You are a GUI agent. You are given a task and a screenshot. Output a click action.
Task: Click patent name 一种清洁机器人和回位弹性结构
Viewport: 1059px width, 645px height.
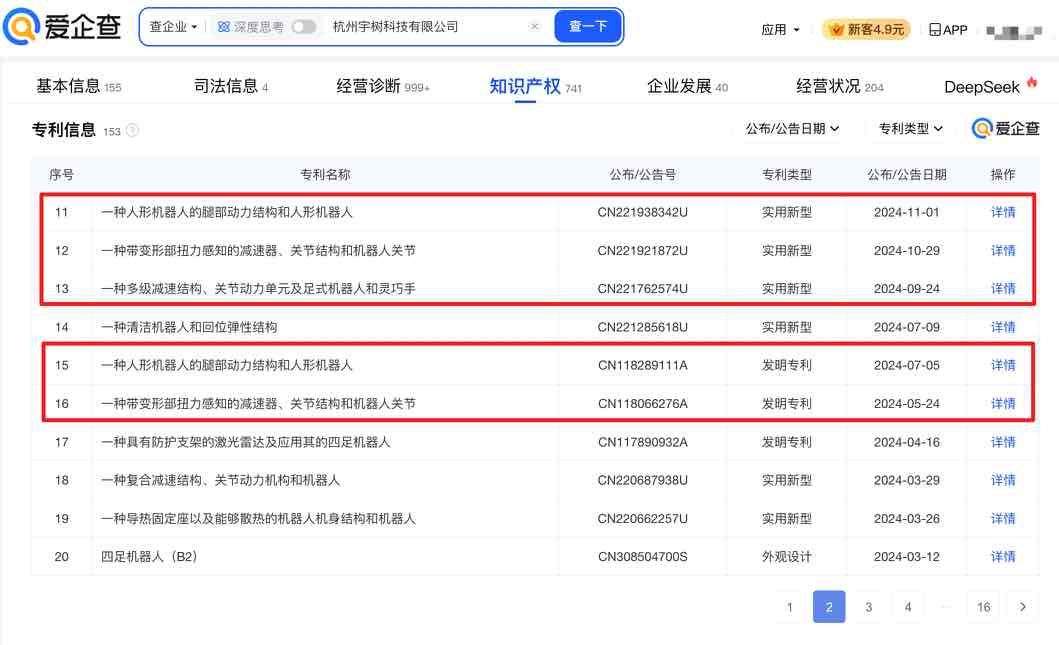[x=189, y=327]
